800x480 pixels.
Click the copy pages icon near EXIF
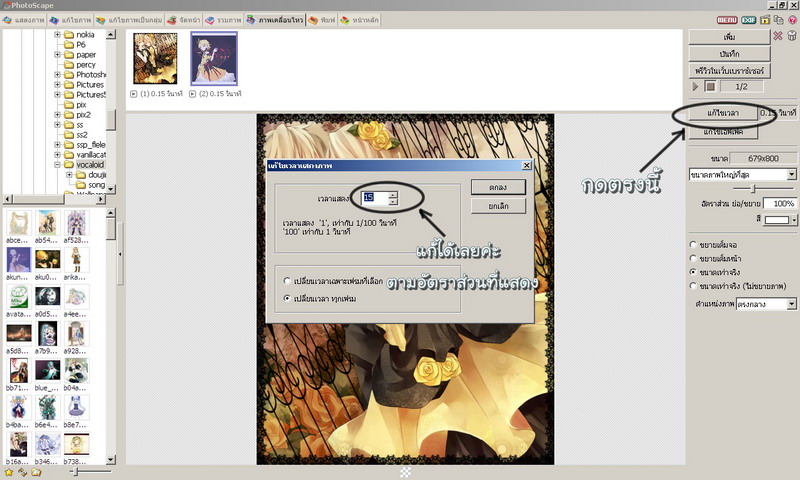pos(779,20)
